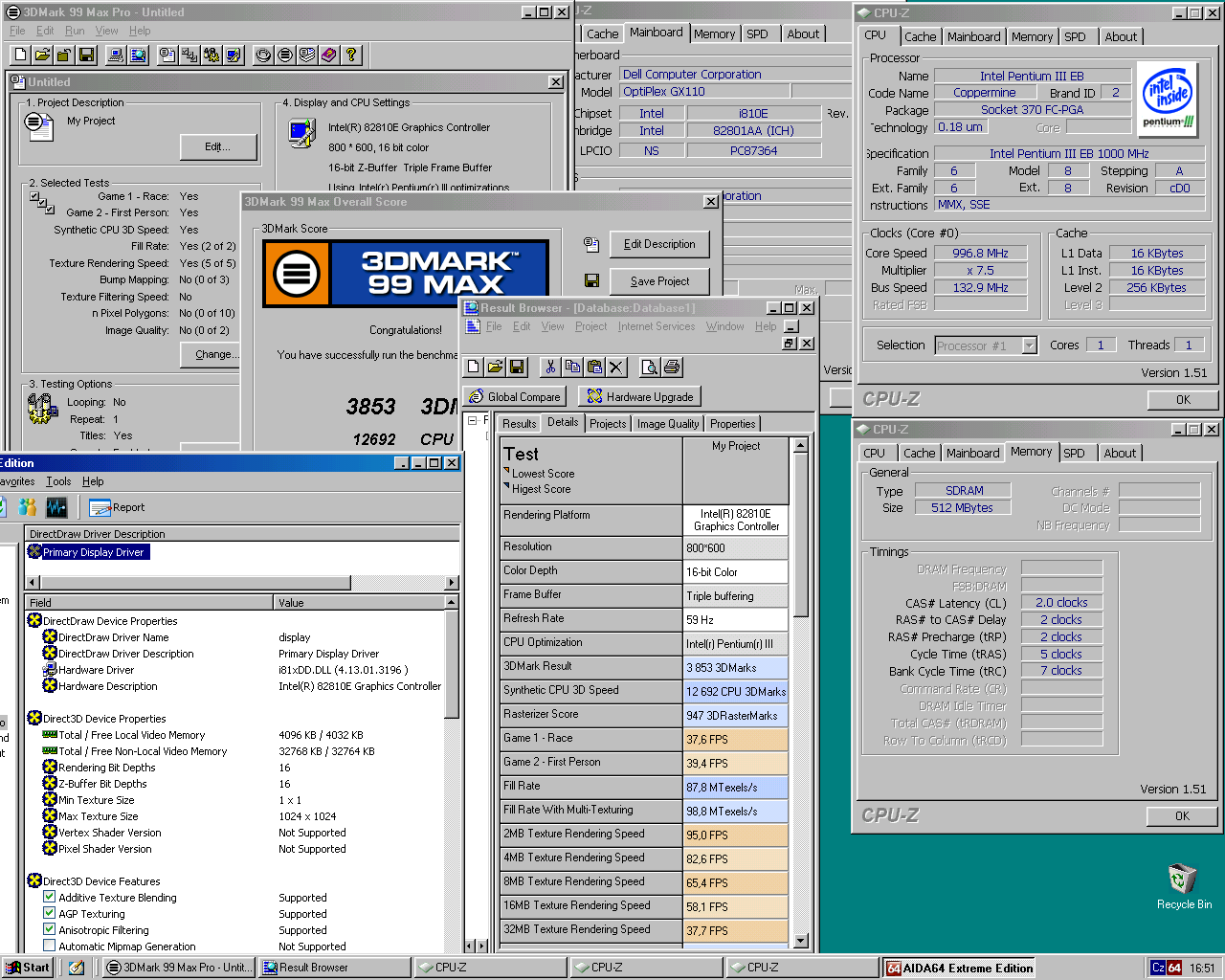Viewport: 1225px width, 980px height.
Task: Click the Save floppy icon in Result Browser toolbar
Action: point(517,367)
